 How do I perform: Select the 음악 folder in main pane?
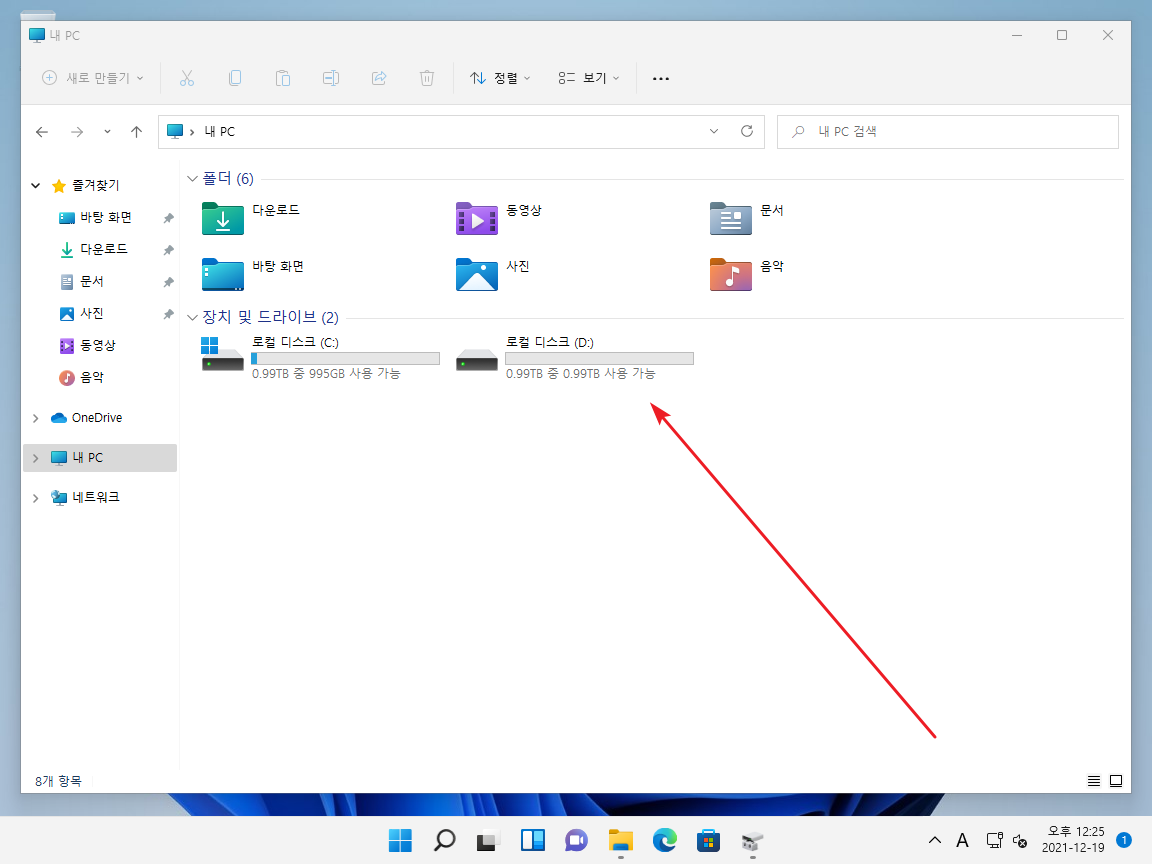747,274
